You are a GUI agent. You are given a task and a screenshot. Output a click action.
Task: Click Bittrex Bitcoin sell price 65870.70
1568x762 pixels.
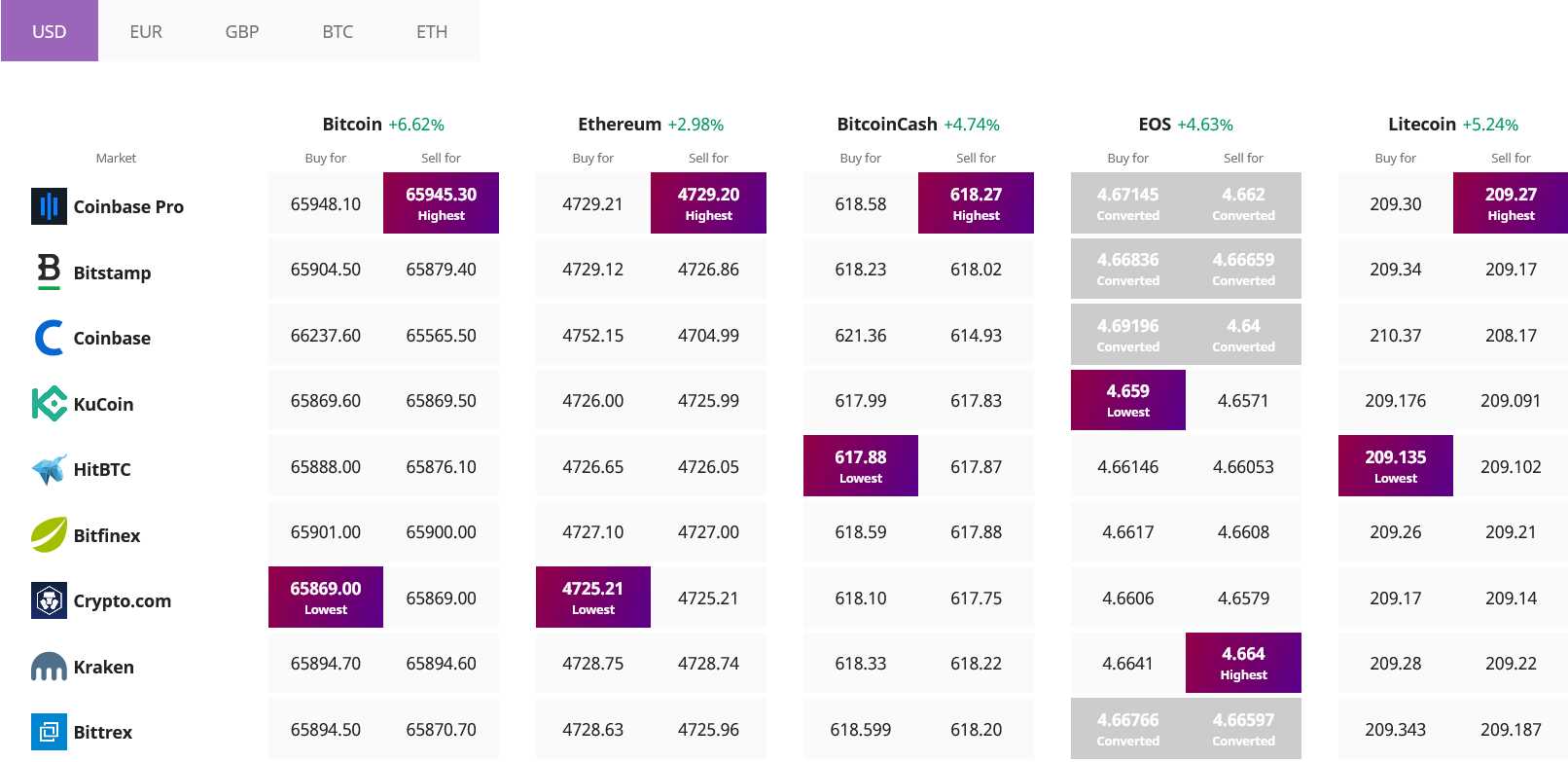click(x=441, y=729)
